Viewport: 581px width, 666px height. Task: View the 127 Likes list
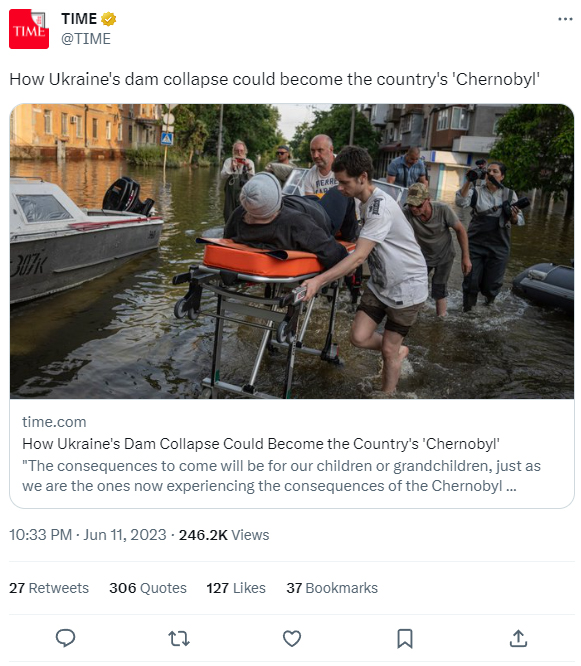point(236,588)
